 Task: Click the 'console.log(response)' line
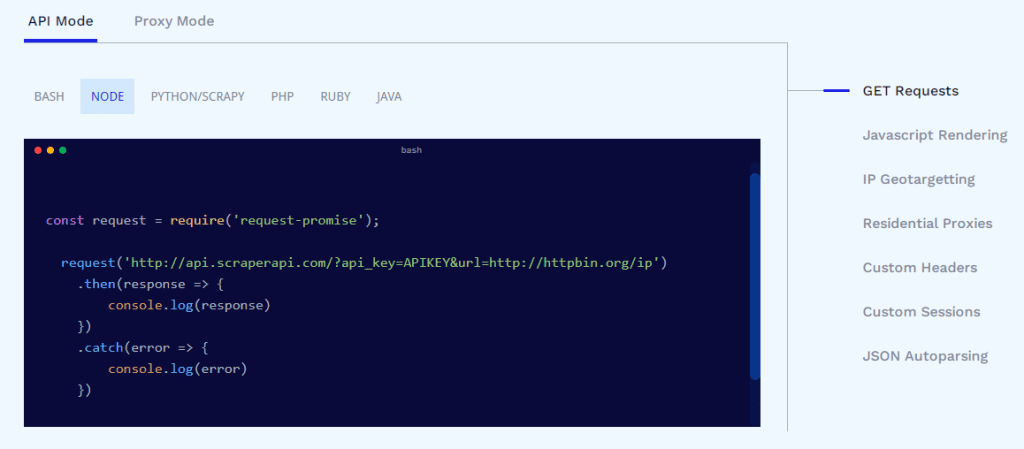coord(189,305)
